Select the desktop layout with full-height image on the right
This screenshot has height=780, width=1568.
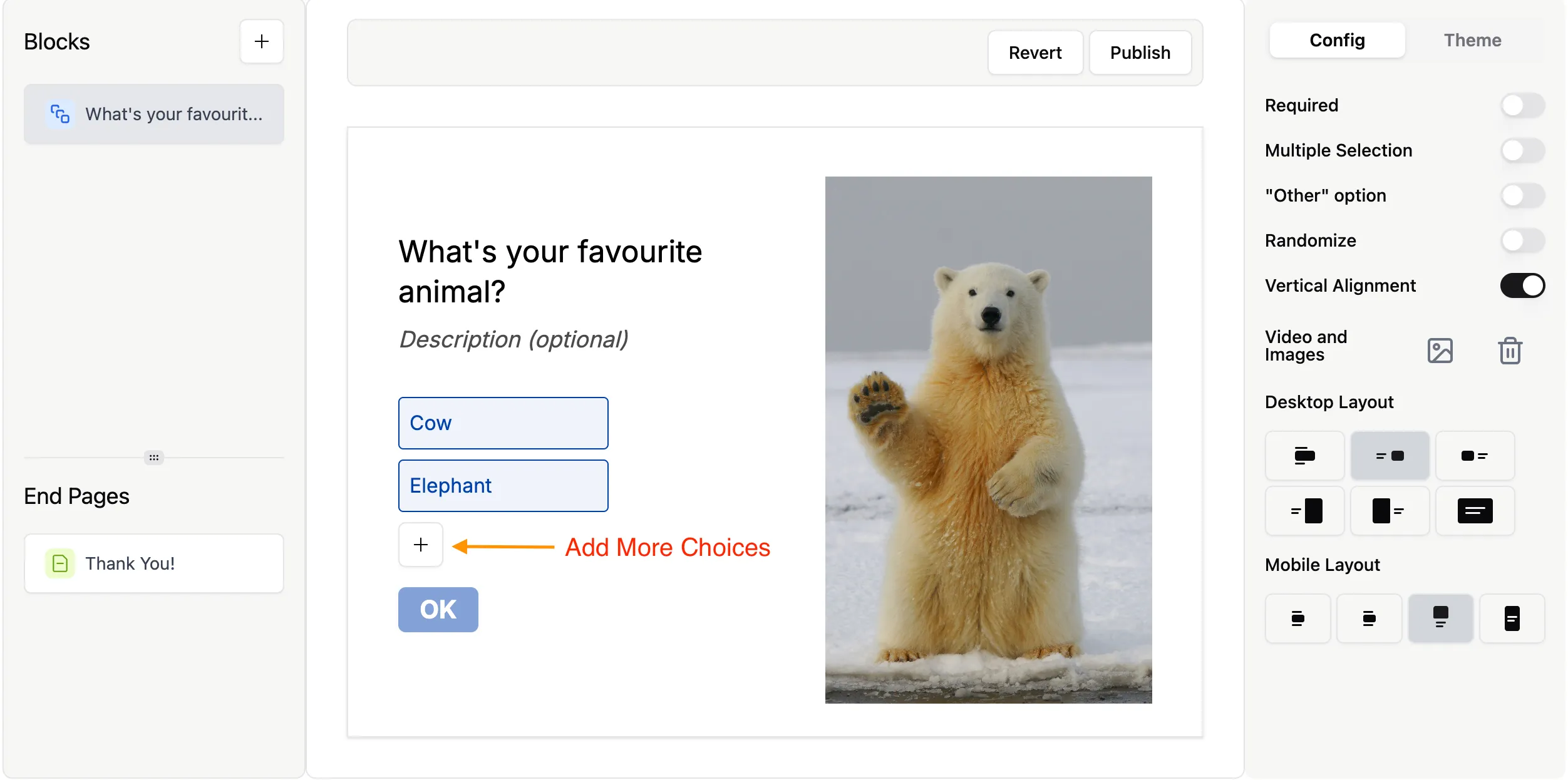coord(1304,511)
